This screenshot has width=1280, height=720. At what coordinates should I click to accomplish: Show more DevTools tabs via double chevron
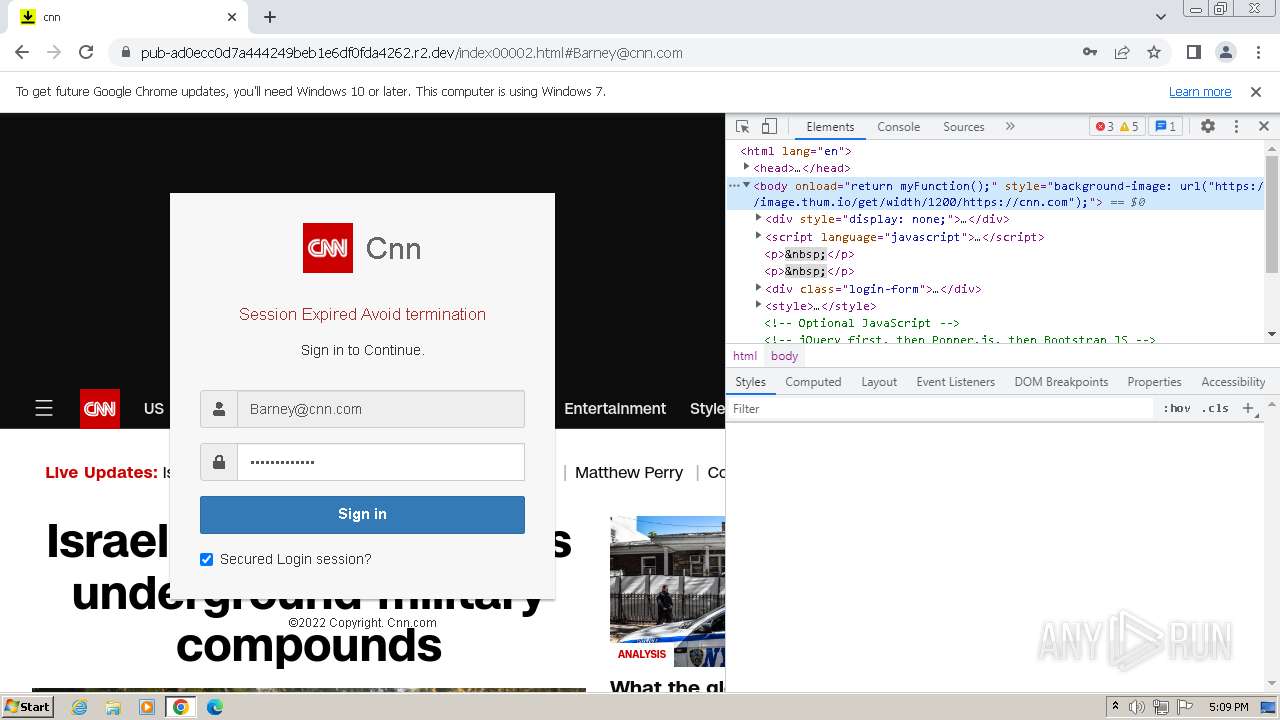(1010, 127)
